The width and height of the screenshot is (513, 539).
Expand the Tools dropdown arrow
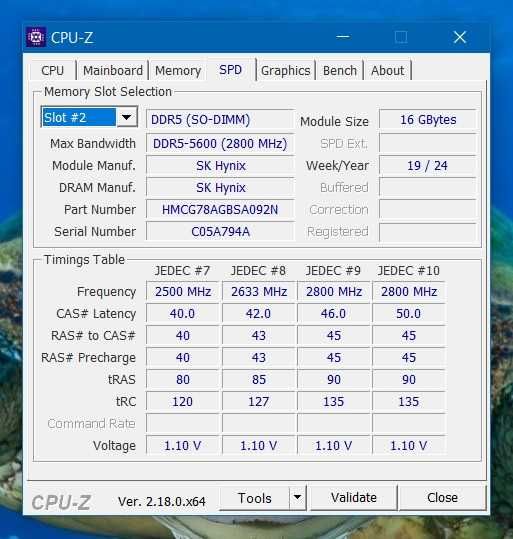click(x=297, y=497)
